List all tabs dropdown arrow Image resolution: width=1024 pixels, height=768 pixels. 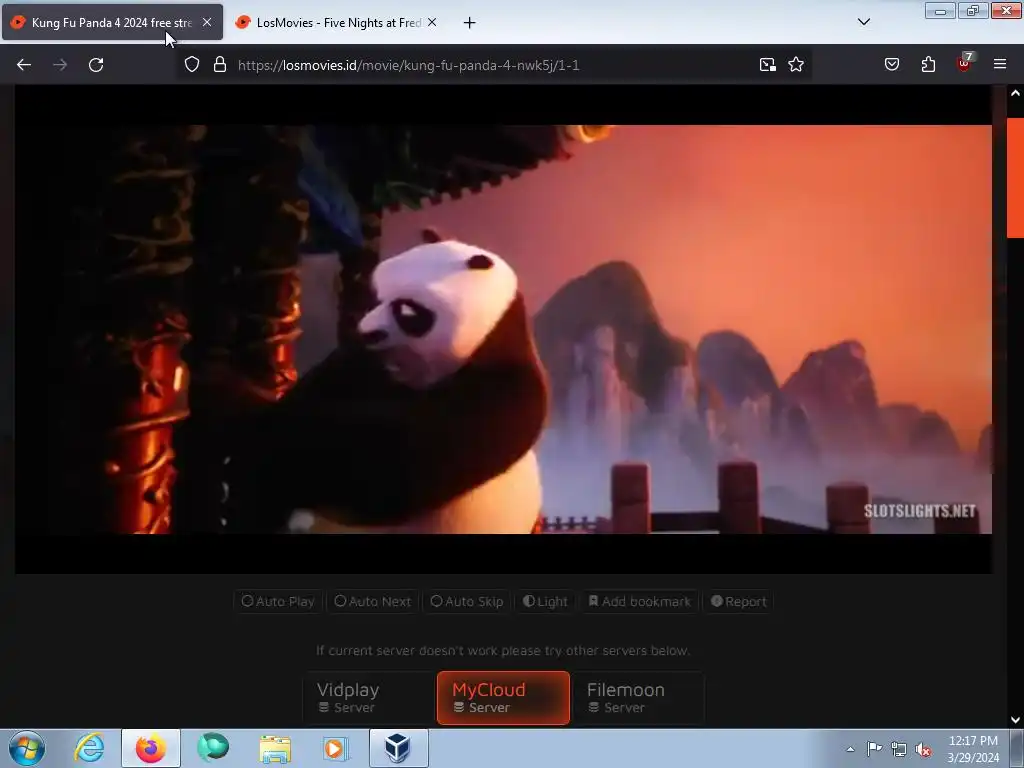click(863, 22)
